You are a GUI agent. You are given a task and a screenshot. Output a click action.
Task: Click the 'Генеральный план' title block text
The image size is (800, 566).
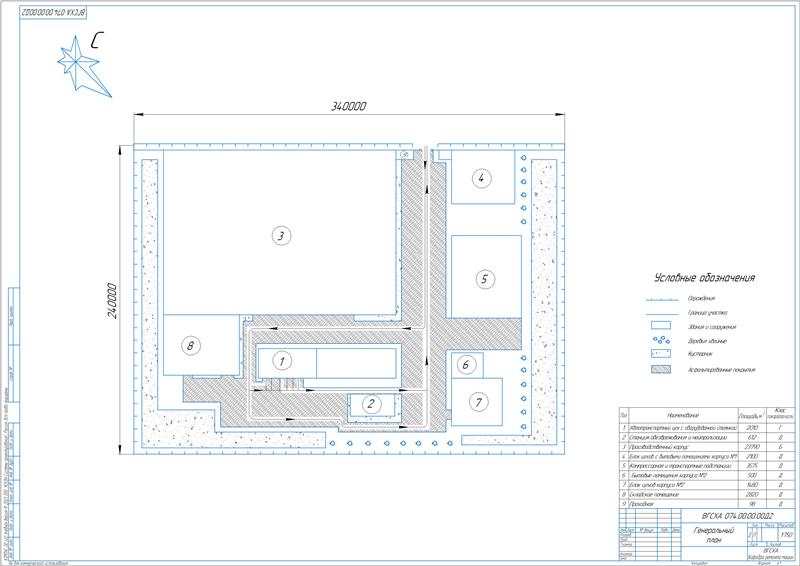pos(714,535)
